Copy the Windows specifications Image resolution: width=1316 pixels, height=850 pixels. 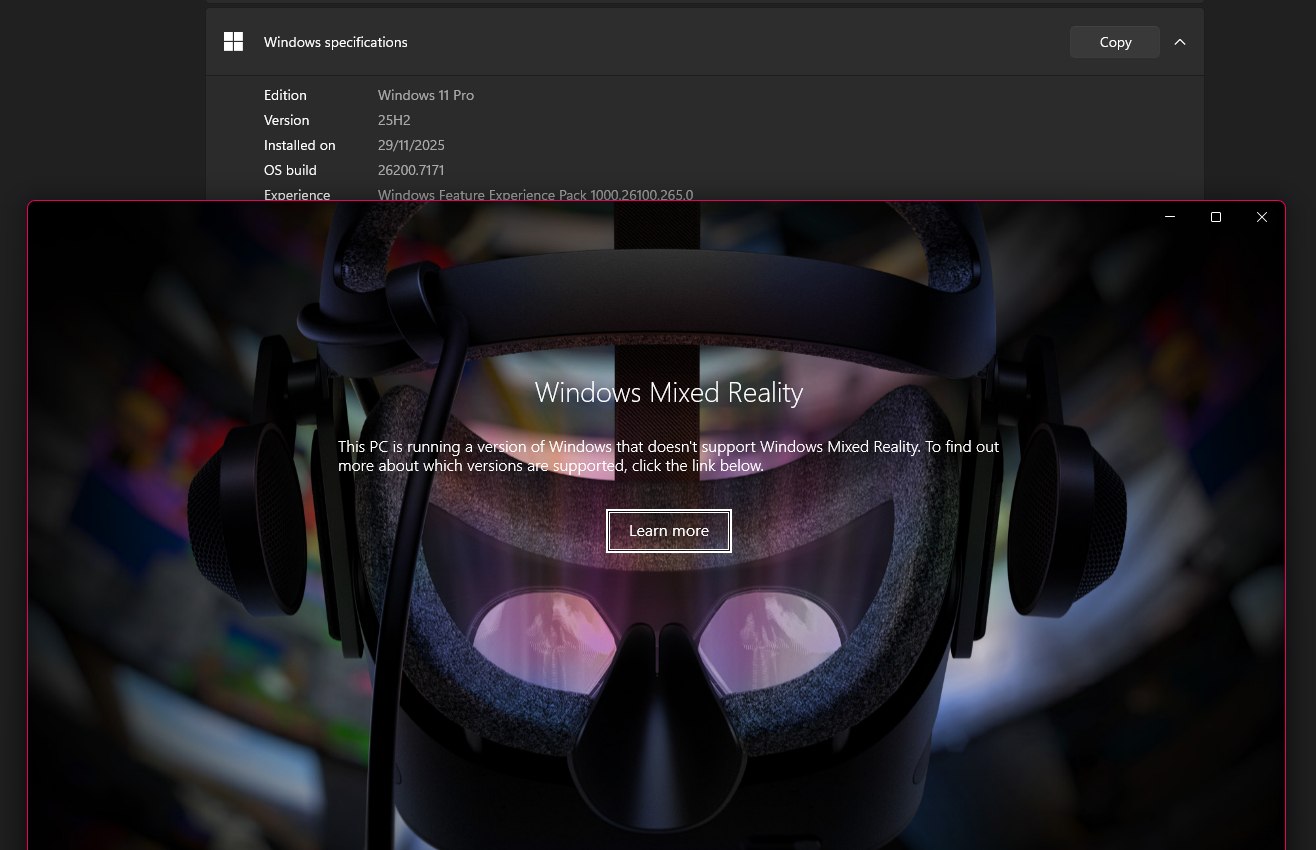pyautogui.click(x=1114, y=42)
